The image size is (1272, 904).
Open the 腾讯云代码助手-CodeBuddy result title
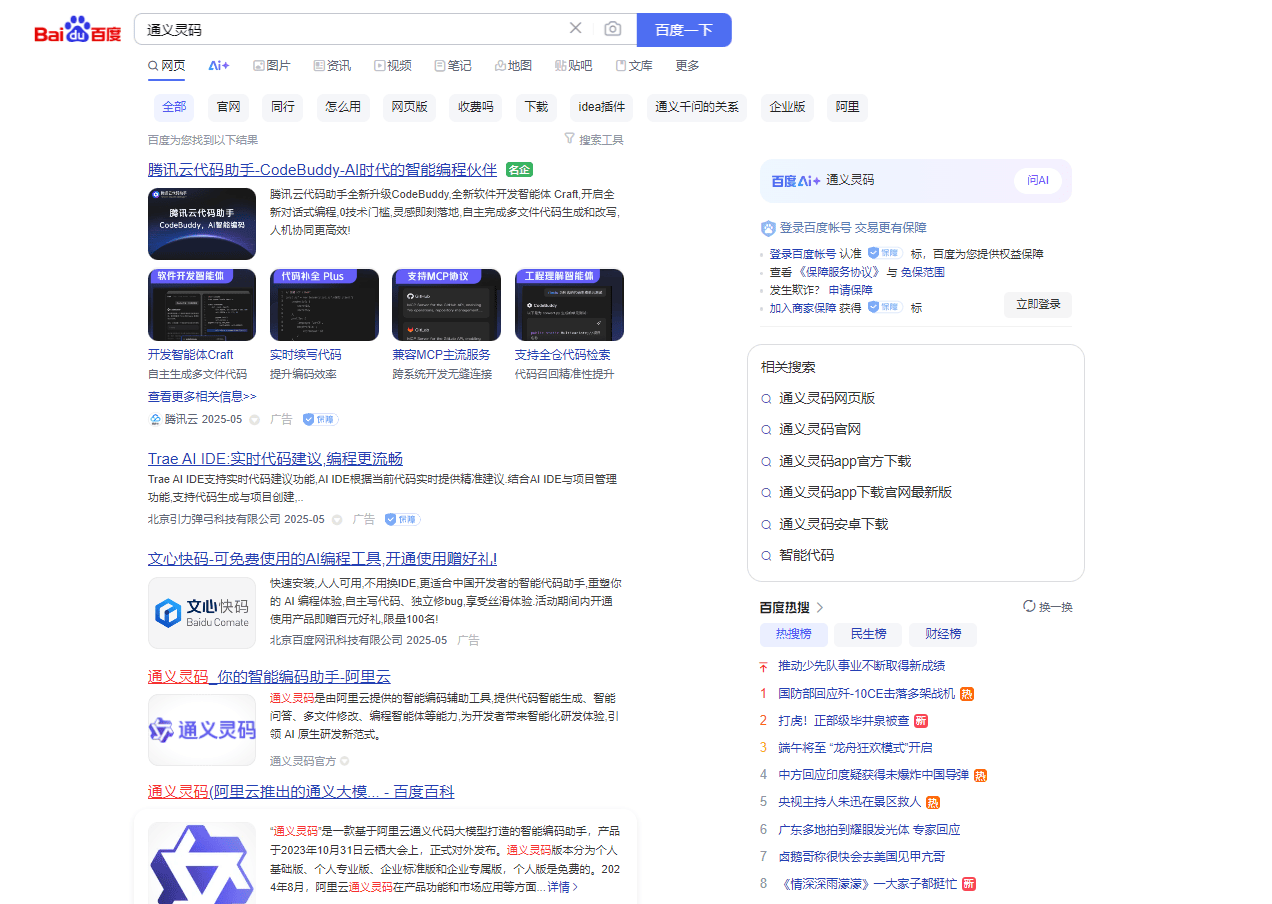[x=322, y=170]
